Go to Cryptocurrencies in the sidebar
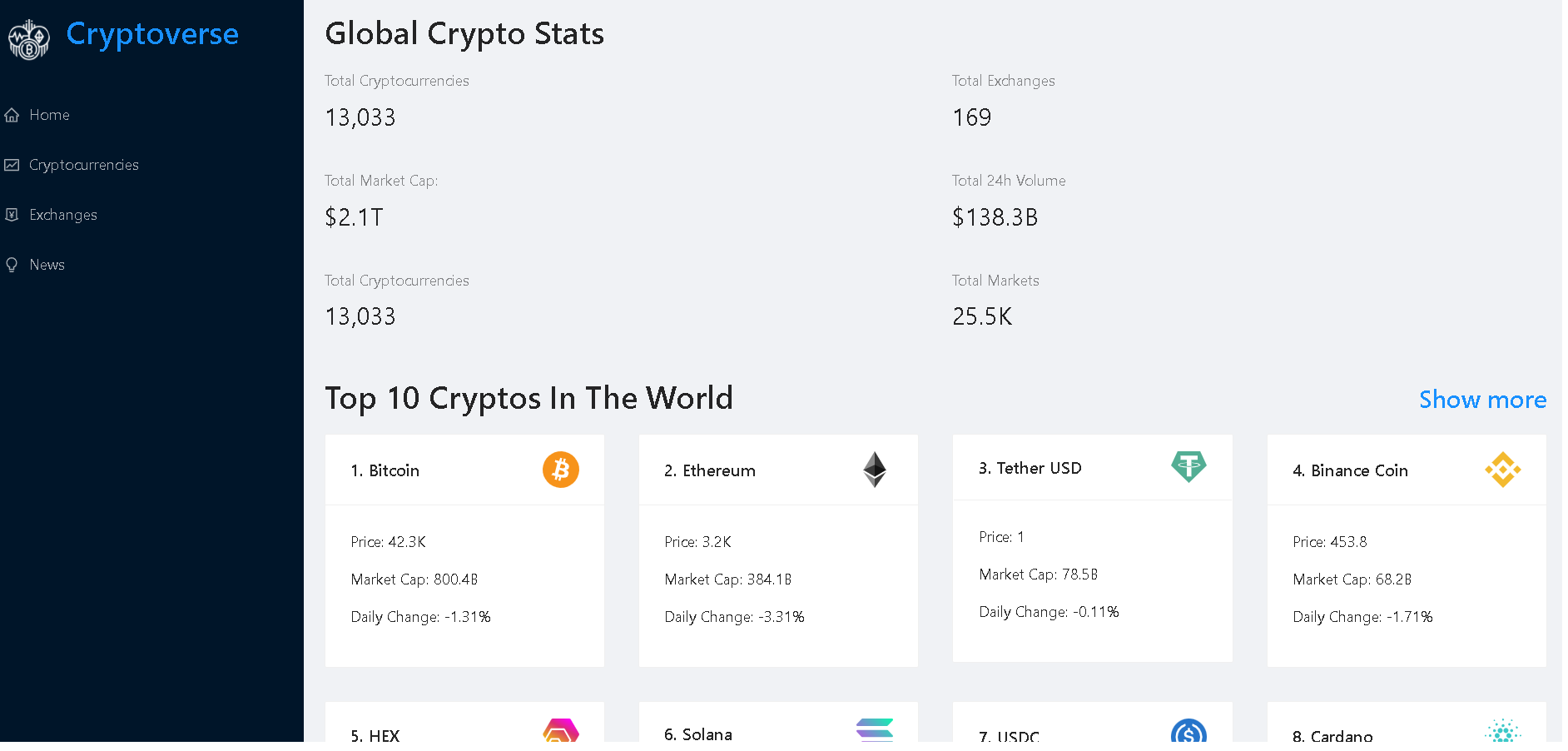This screenshot has height=751, width=1568. pyautogui.click(x=83, y=165)
